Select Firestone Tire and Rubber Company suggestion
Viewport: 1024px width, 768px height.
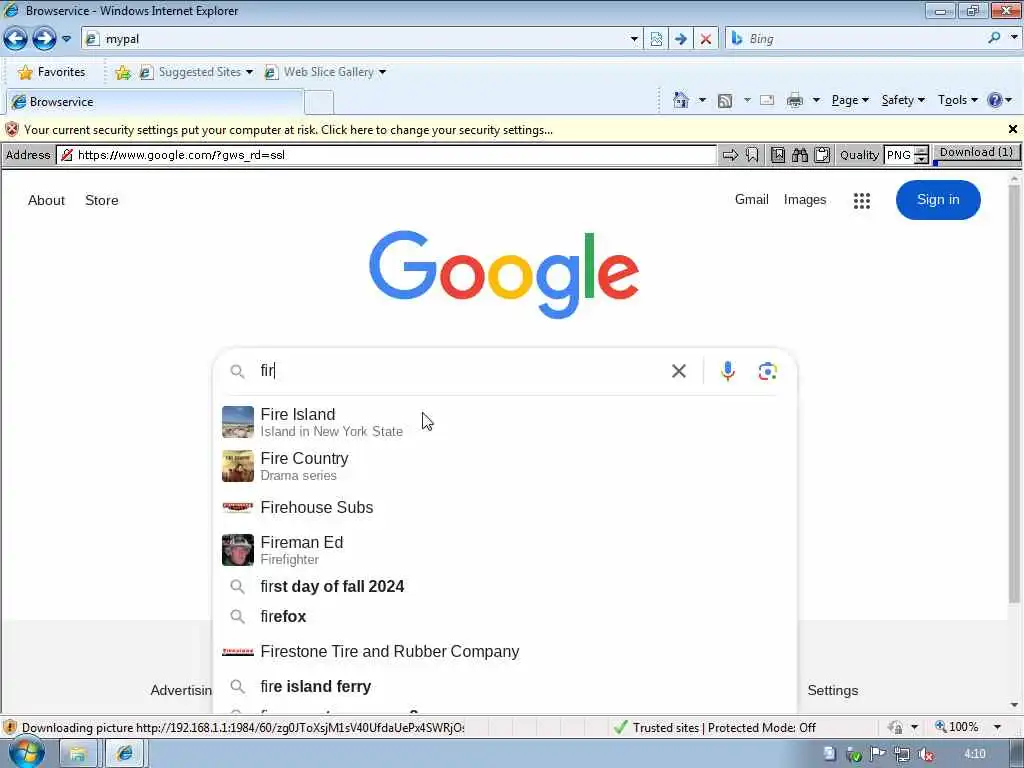click(505, 652)
